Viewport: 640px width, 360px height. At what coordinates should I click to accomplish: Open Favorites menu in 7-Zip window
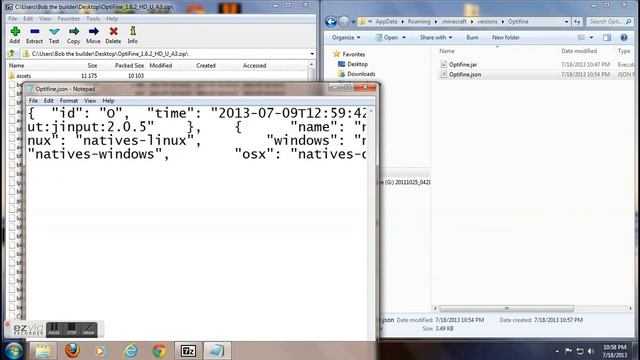coord(69,19)
